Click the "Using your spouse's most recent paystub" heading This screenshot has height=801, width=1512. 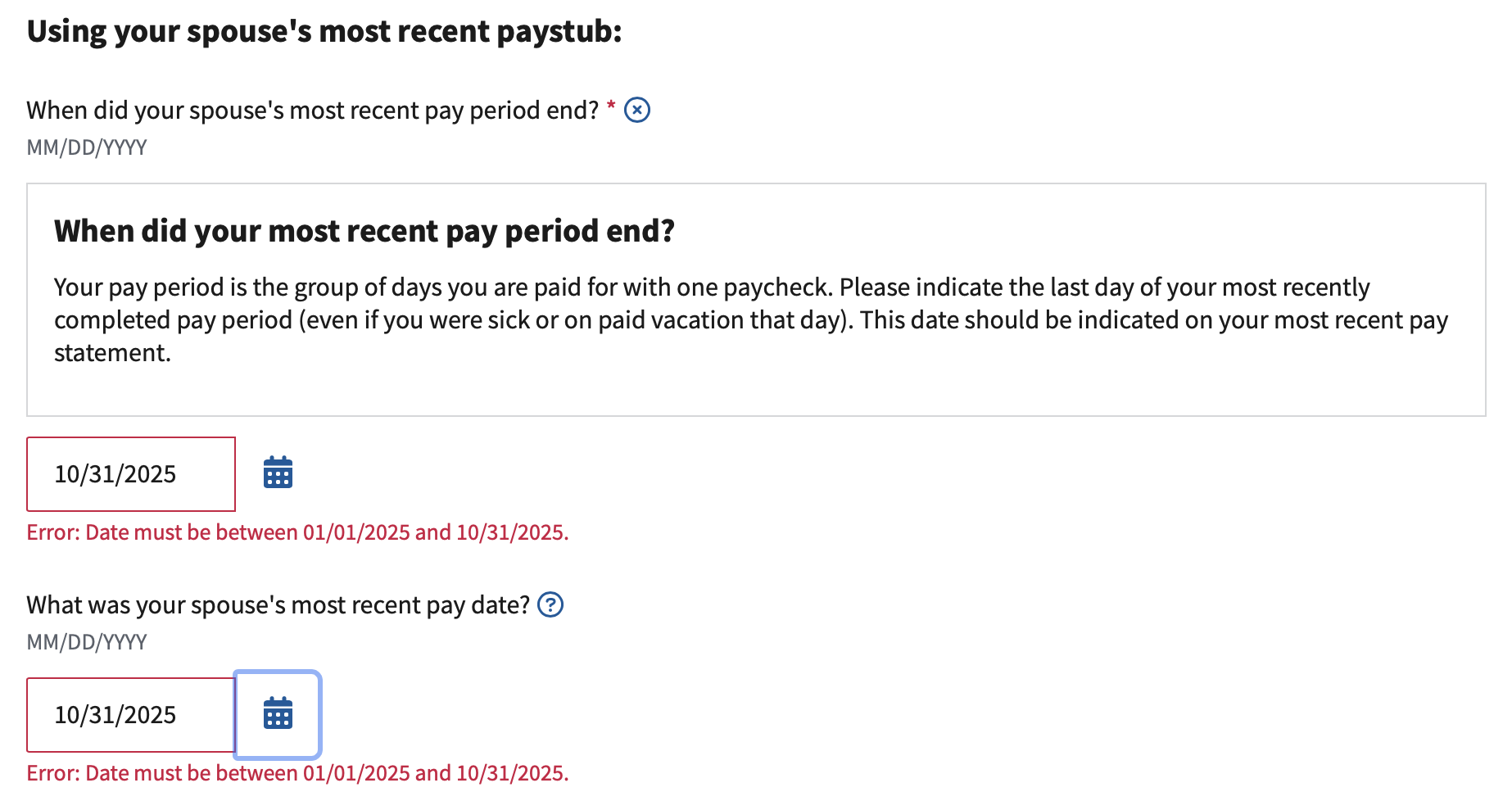[x=324, y=32]
